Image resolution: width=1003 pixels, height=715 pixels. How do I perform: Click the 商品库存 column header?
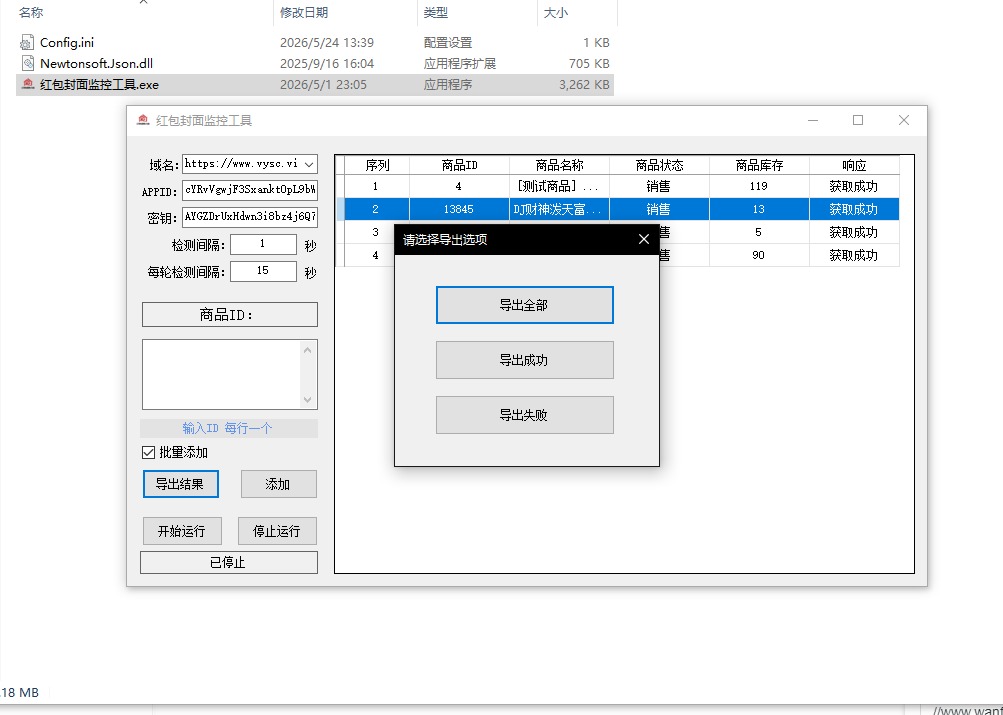[x=759, y=165]
